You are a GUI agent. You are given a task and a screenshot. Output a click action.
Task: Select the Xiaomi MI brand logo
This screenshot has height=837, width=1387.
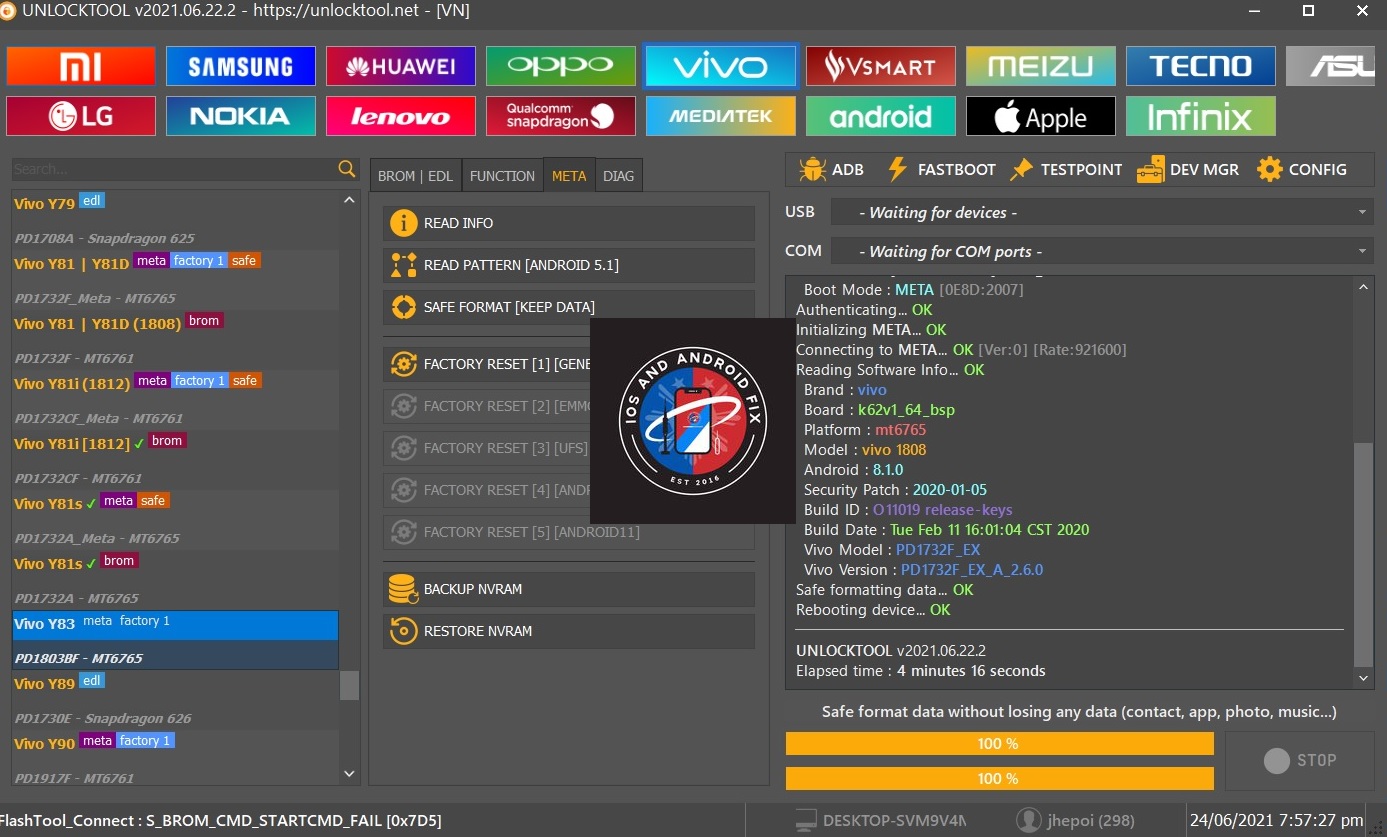[x=81, y=66]
